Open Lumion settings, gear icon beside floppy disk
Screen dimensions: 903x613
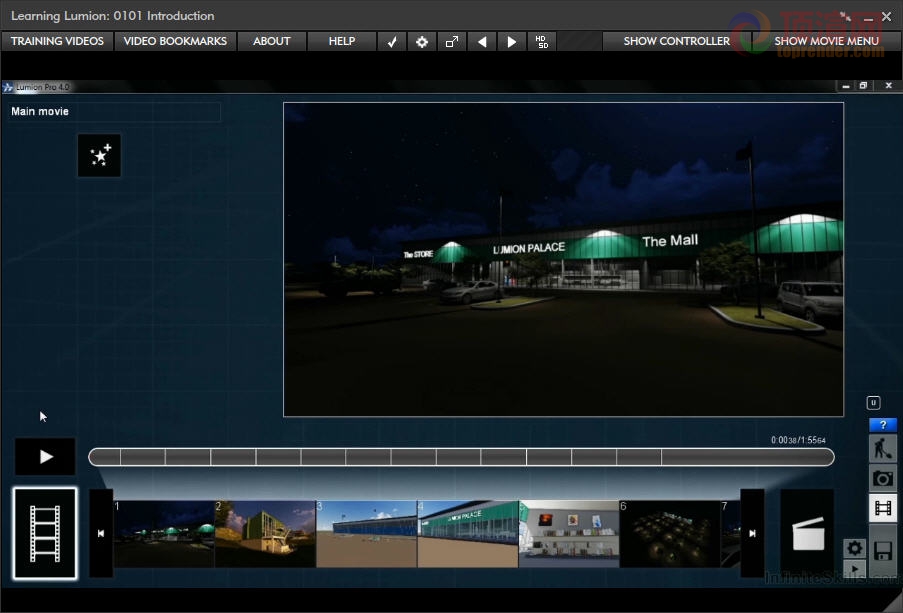point(855,548)
